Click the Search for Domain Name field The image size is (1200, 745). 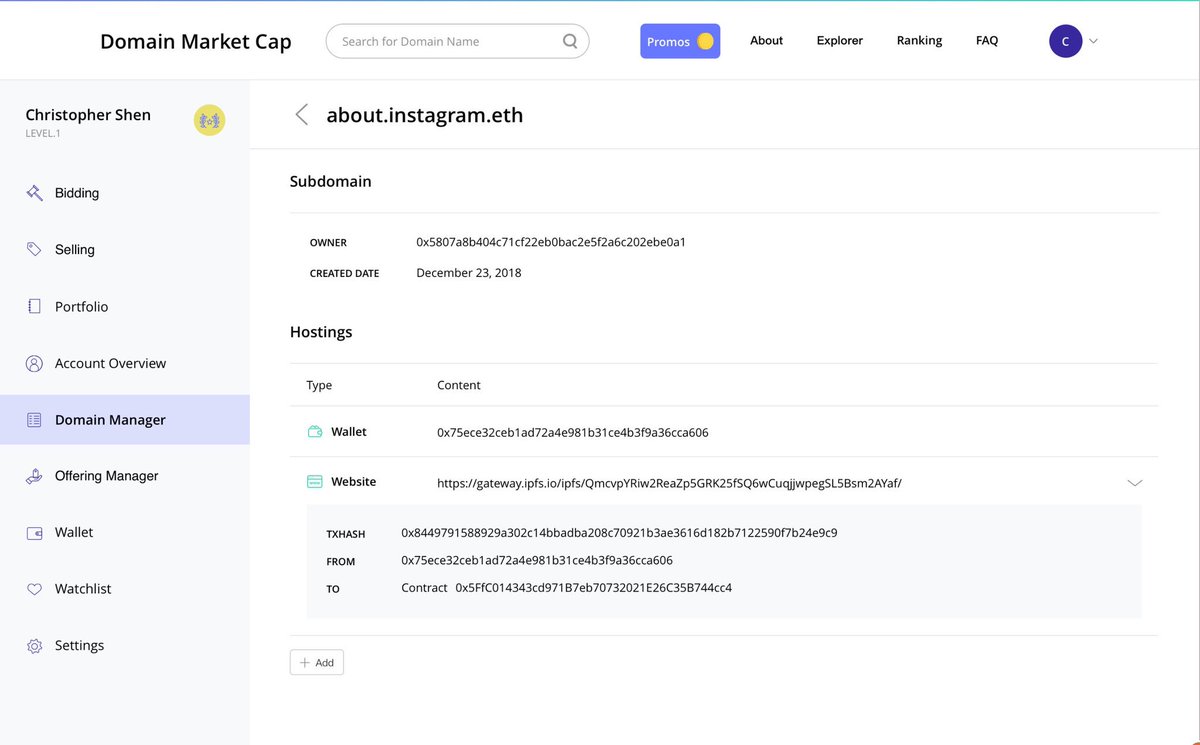coord(457,41)
